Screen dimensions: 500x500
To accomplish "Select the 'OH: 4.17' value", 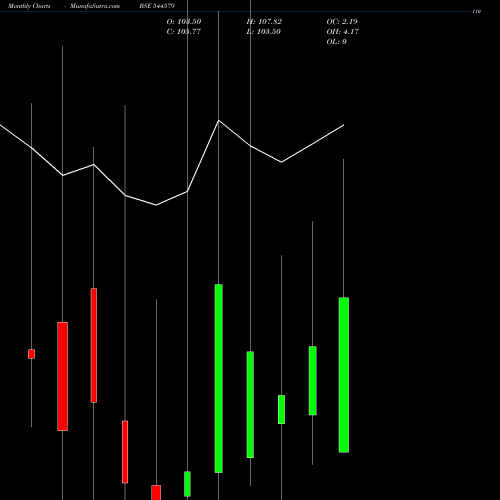I will [x=343, y=32].
